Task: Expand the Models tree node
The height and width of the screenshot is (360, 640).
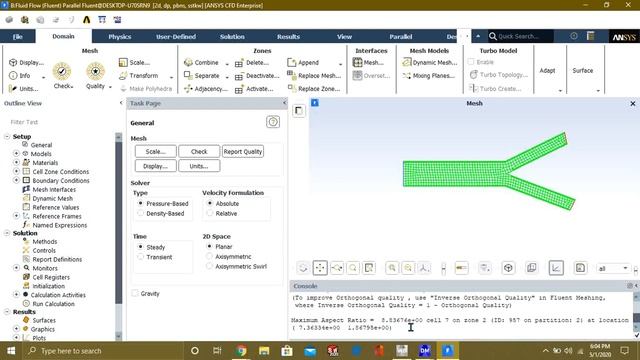Action: [16, 153]
